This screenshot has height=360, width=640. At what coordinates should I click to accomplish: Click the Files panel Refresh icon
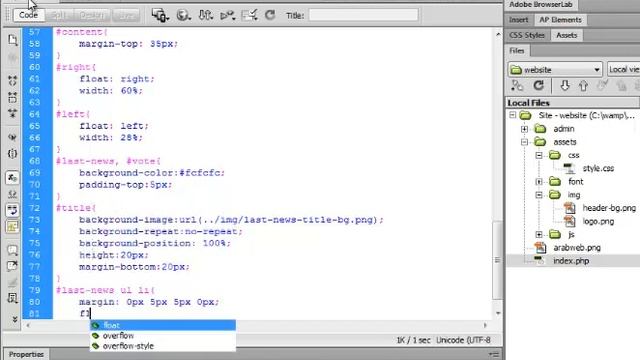(x=538, y=86)
